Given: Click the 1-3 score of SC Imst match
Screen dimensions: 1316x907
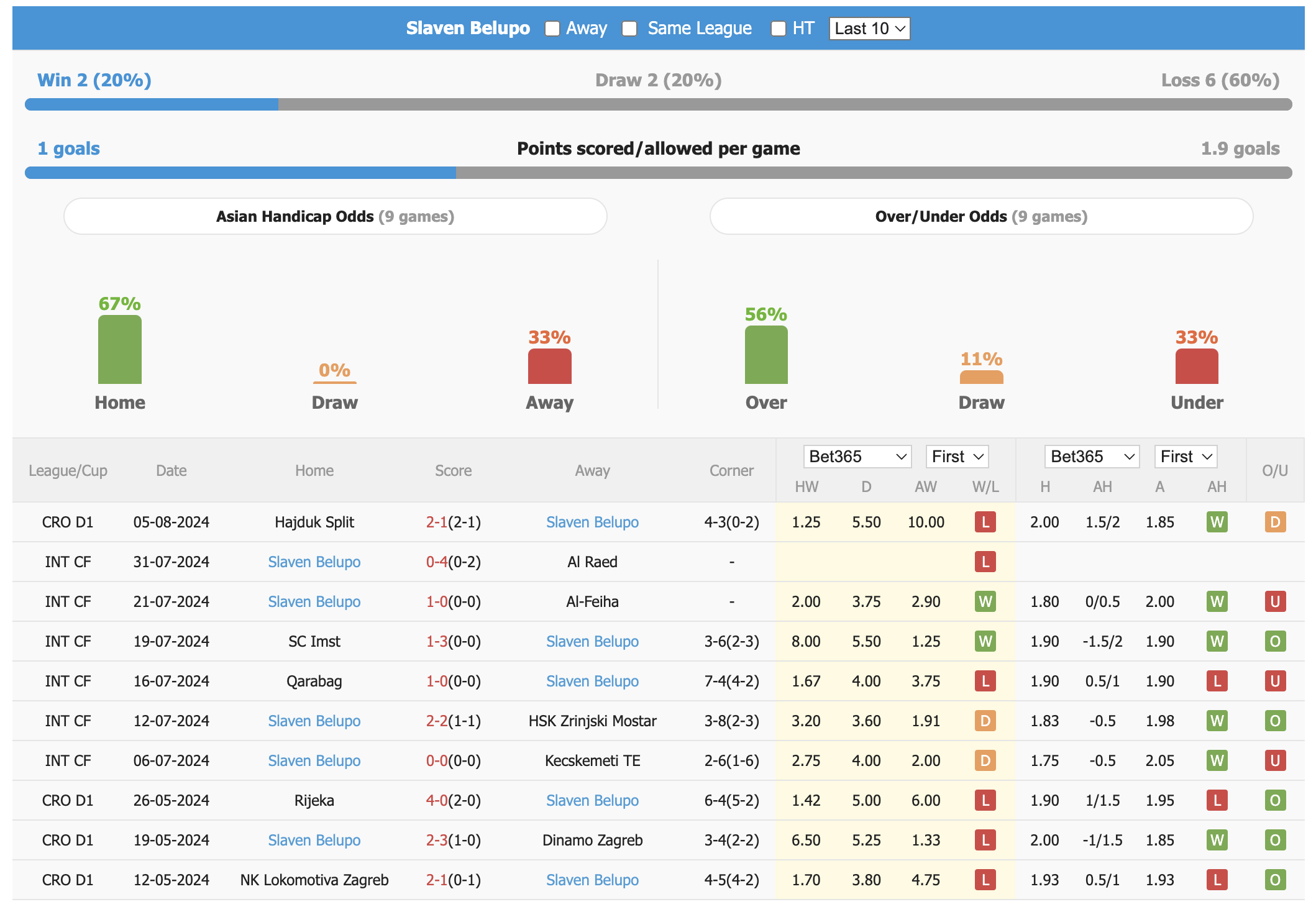Looking at the screenshot, I should [437, 641].
